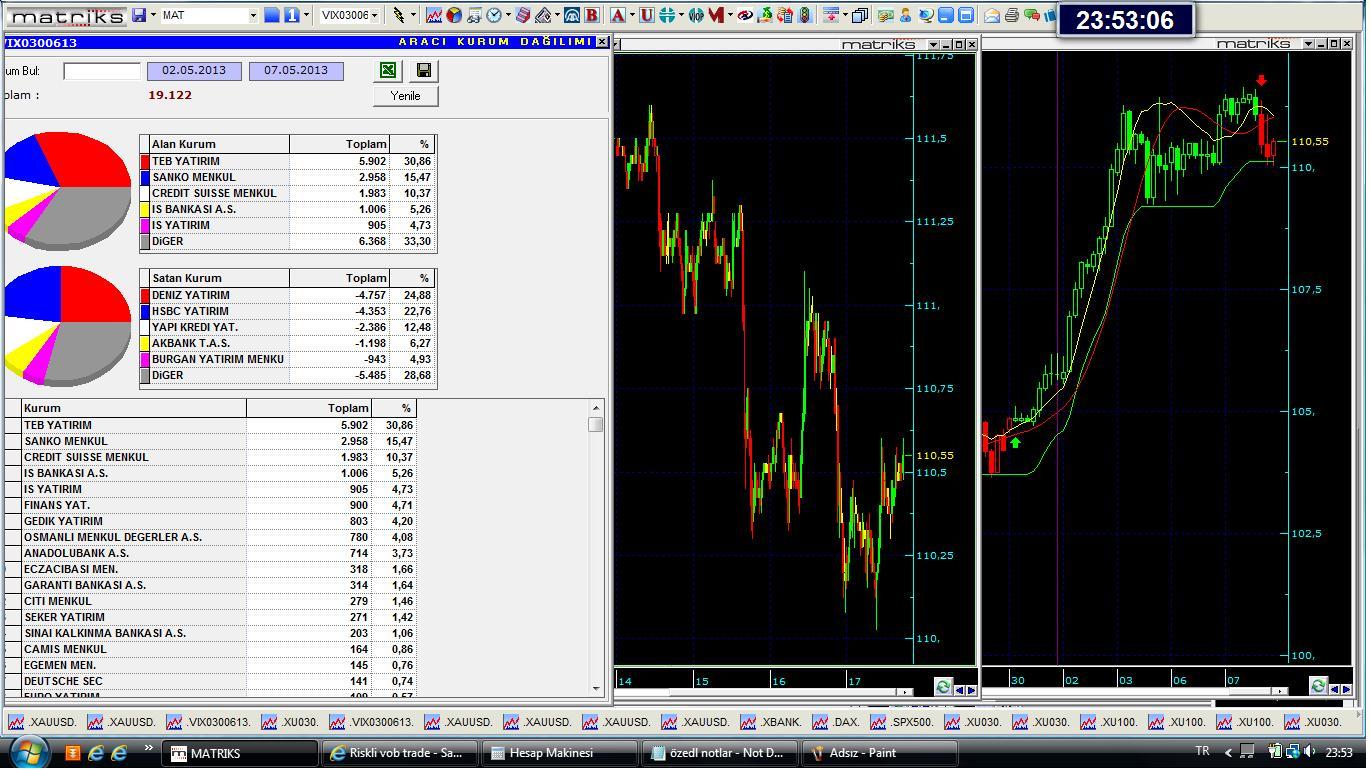1370x770 pixels.
Task: Click the chat bubbles icon
Action: click(x=1032, y=15)
